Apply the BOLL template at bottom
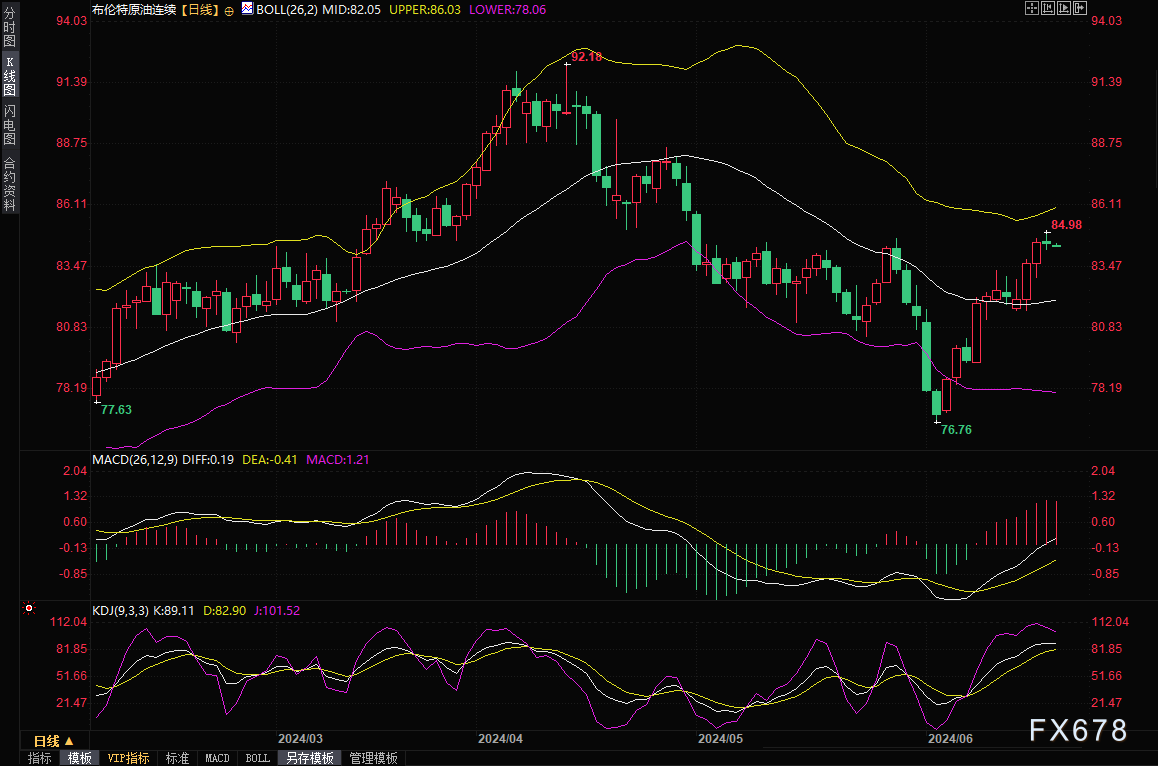The height and width of the screenshot is (766, 1158). (257, 758)
